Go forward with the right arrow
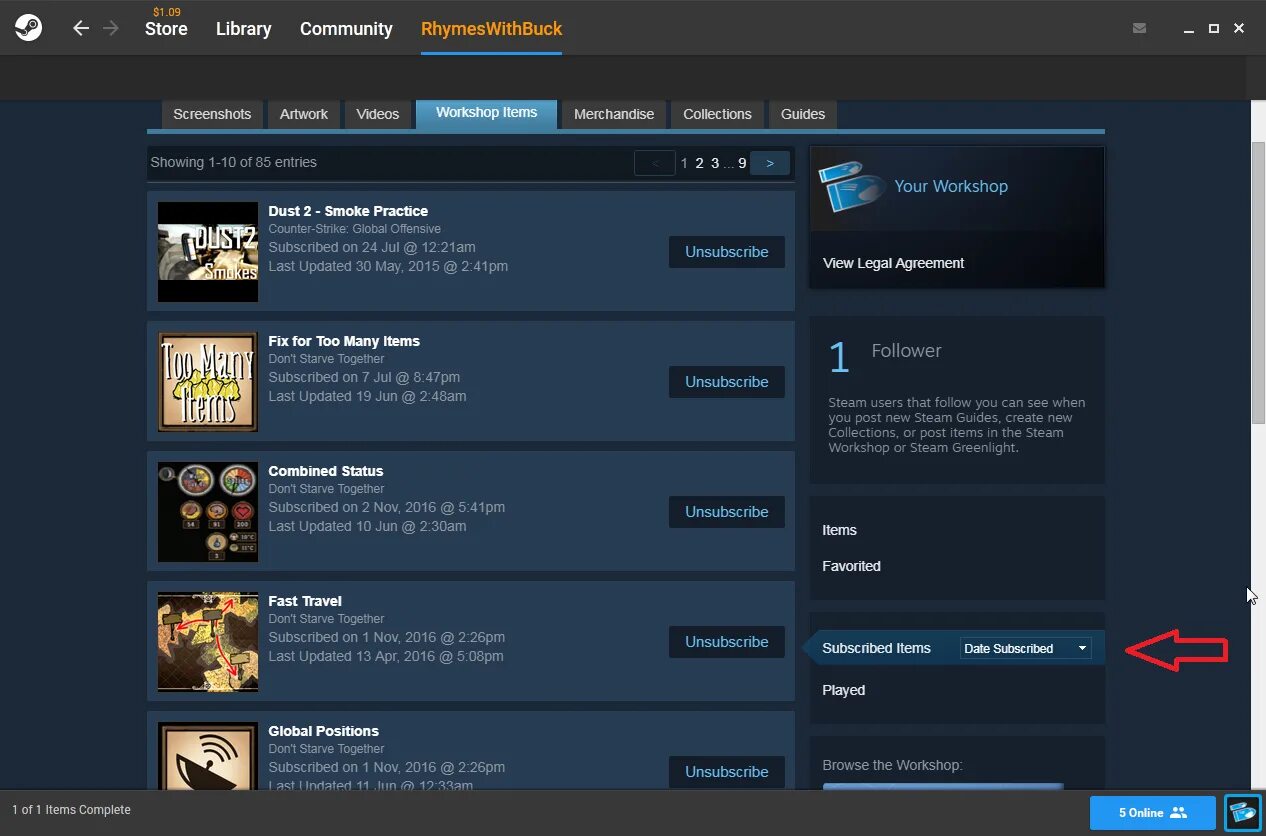The image size is (1266, 836). pyautogui.click(x=111, y=28)
